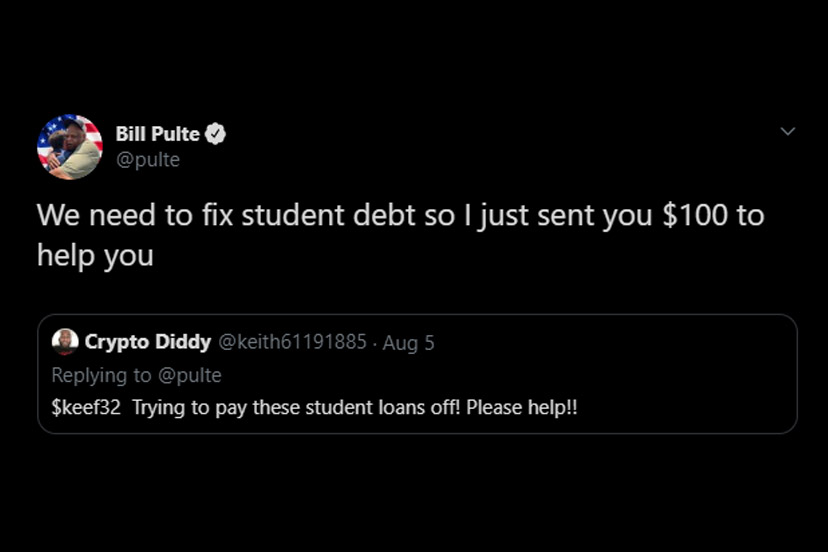Click the $100 amount in the tweet

pos(695,216)
